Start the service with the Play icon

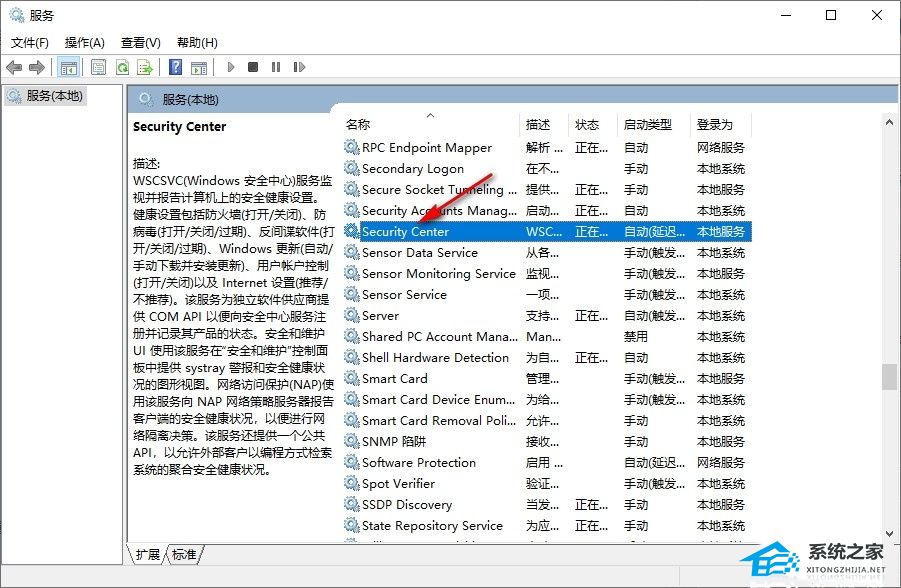click(231, 67)
